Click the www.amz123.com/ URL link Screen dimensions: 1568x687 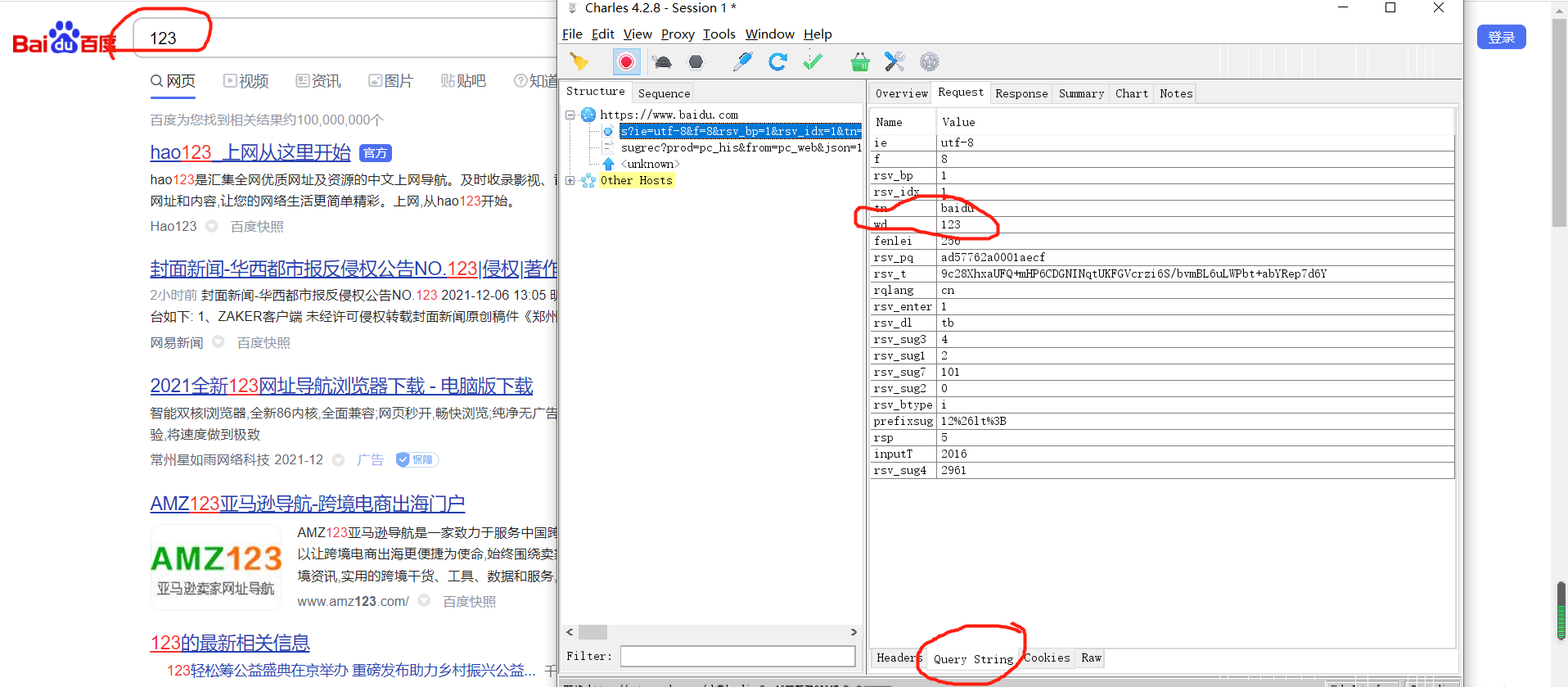click(353, 601)
